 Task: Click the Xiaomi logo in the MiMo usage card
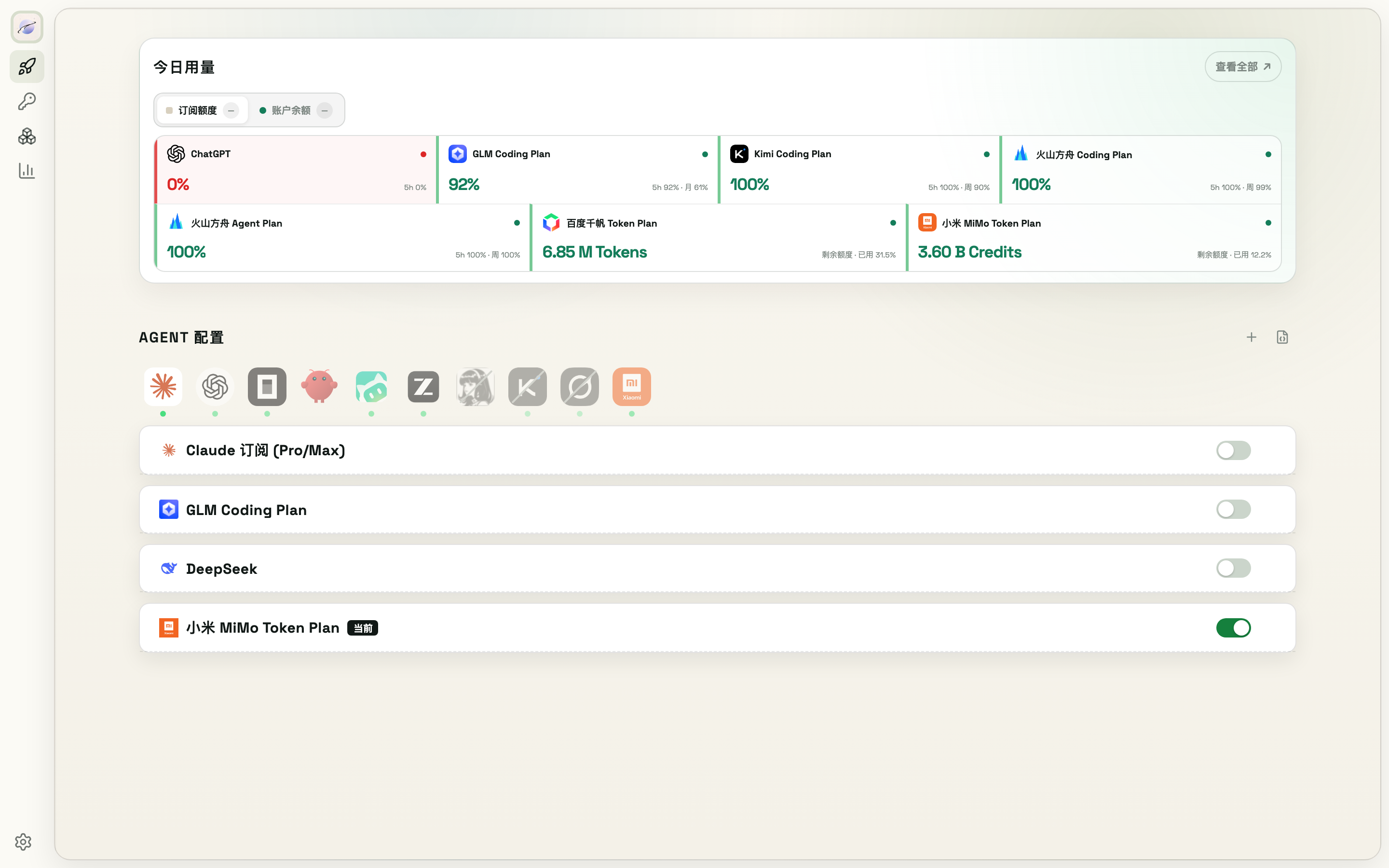pos(927,222)
